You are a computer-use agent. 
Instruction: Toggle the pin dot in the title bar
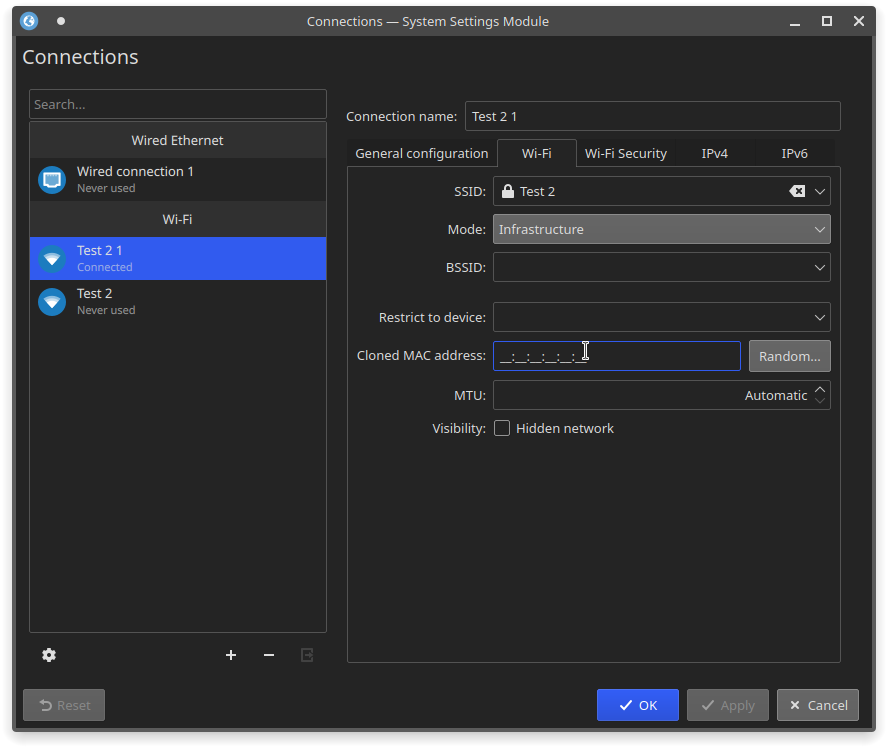(61, 21)
